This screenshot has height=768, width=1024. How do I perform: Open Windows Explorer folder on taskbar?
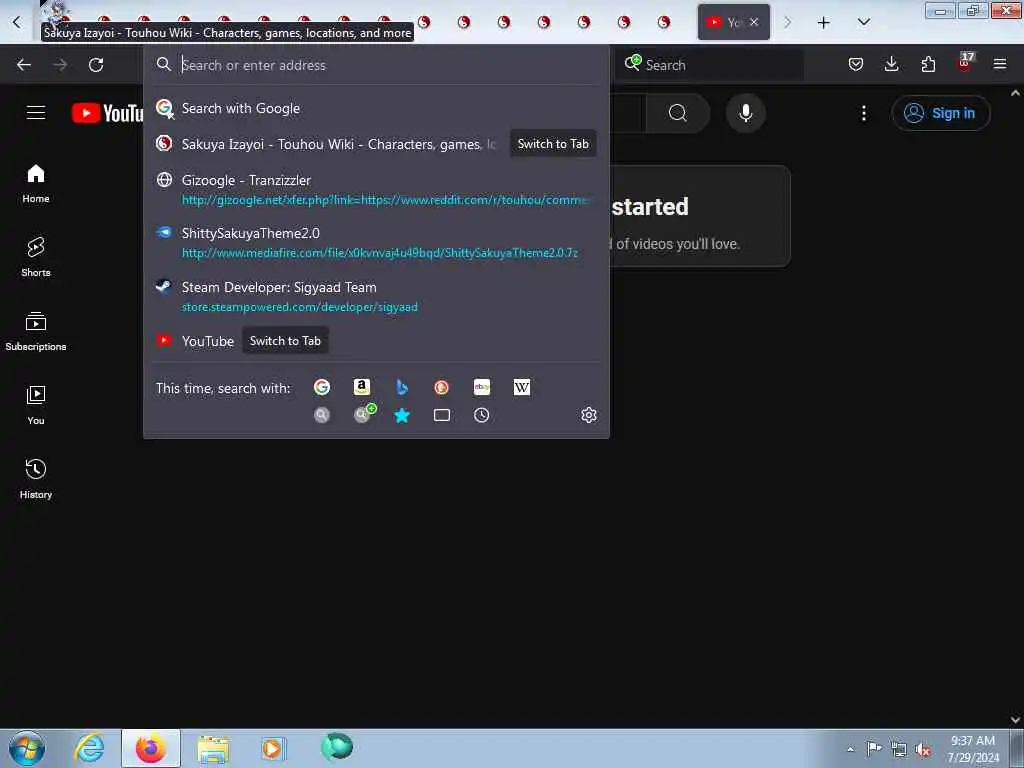coord(213,748)
